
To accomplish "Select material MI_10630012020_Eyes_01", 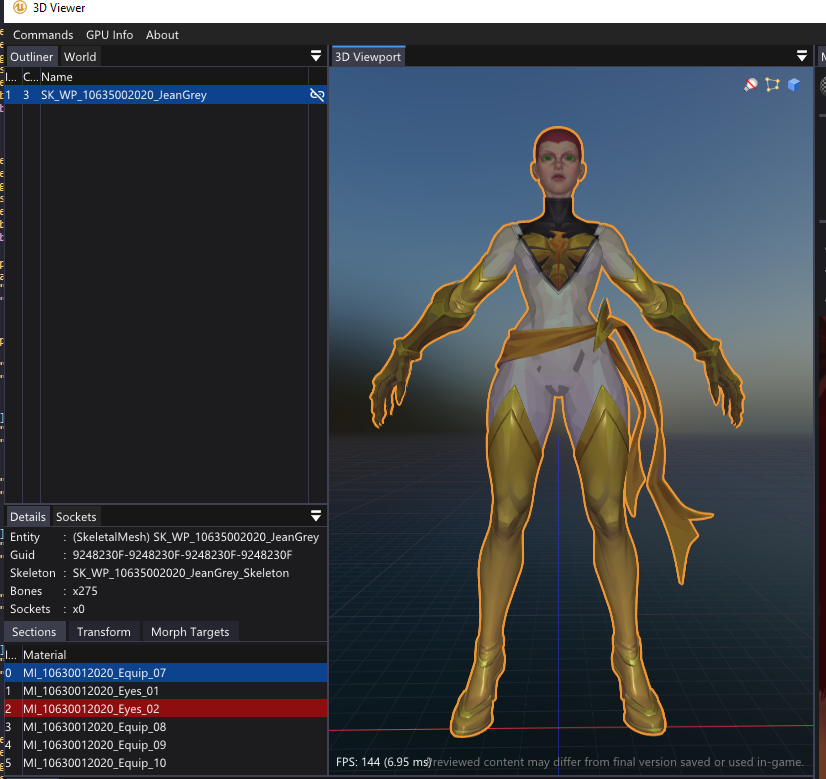I will [x=166, y=691].
